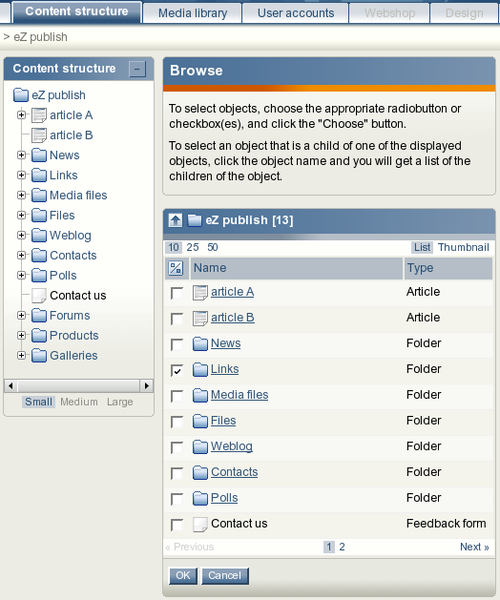Viewport: 500px width, 600px height.
Task: Switch to Thumbnail view mode
Action: tap(463, 247)
